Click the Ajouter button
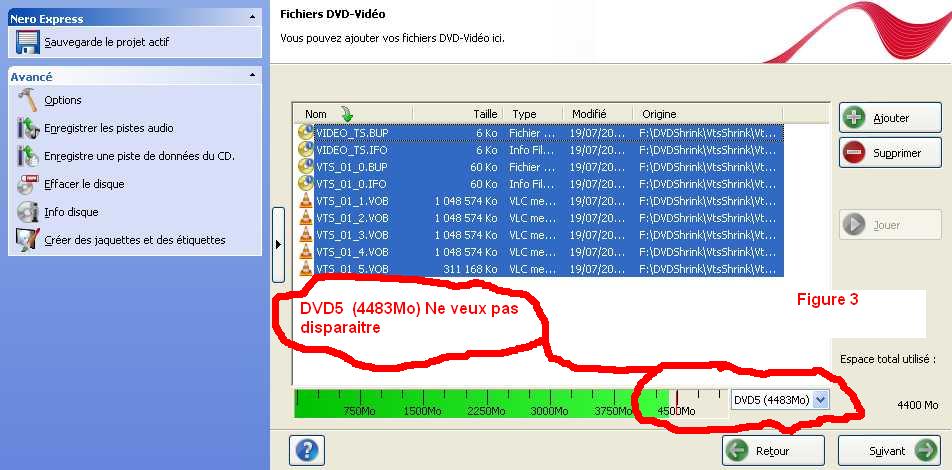The image size is (952, 470). [889, 118]
